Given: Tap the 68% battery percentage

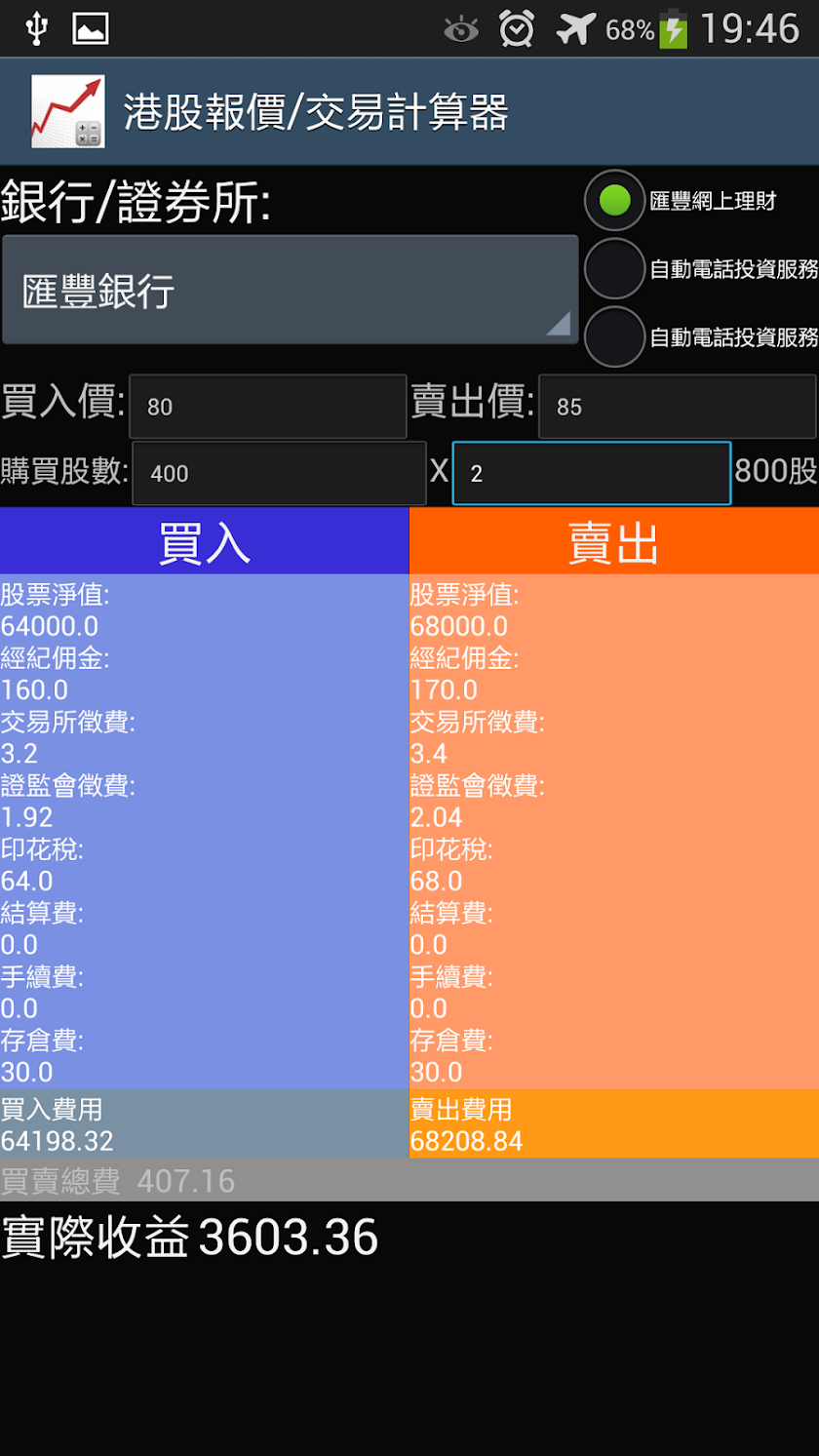Looking at the screenshot, I should coord(630,30).
